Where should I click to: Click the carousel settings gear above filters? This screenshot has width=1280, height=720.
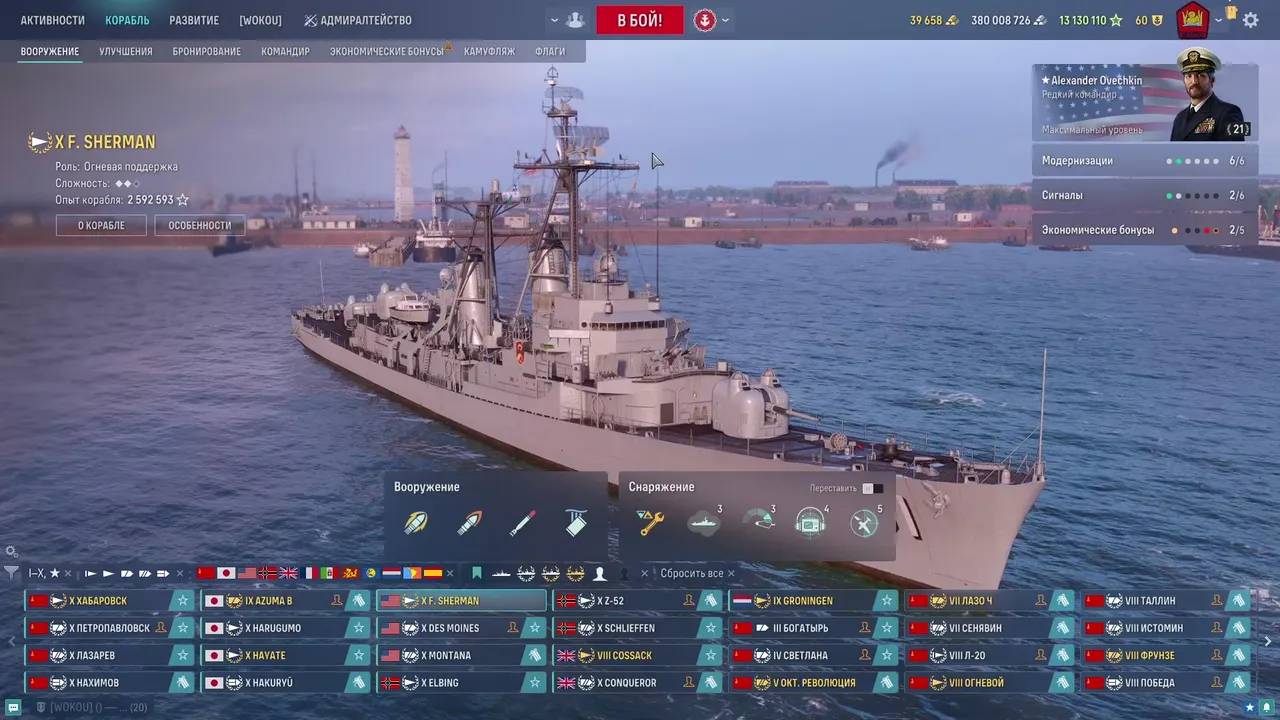tap(11, 551)
